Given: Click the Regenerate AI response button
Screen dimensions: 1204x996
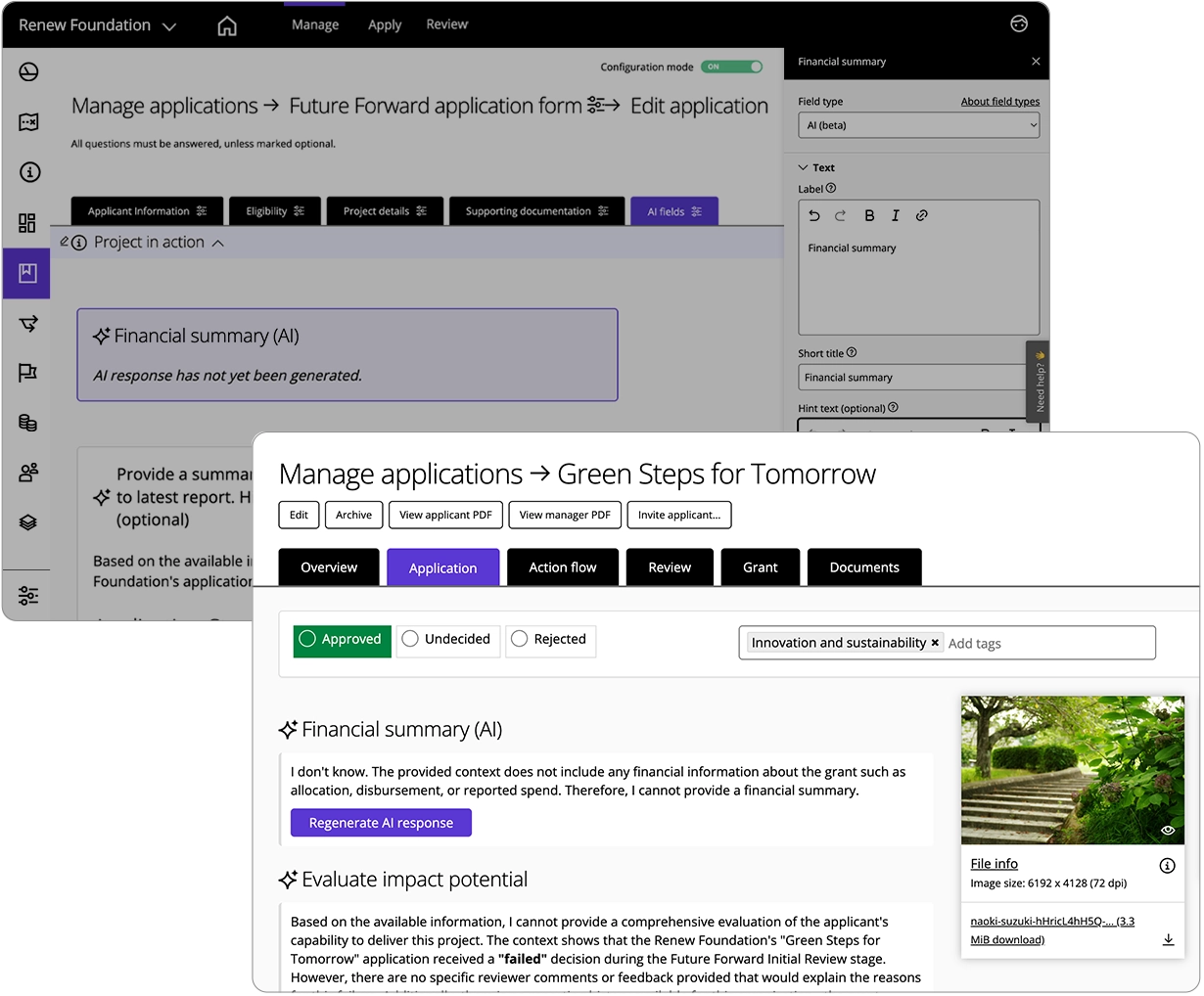Looking at the screenshot, I should coord(381,823).
